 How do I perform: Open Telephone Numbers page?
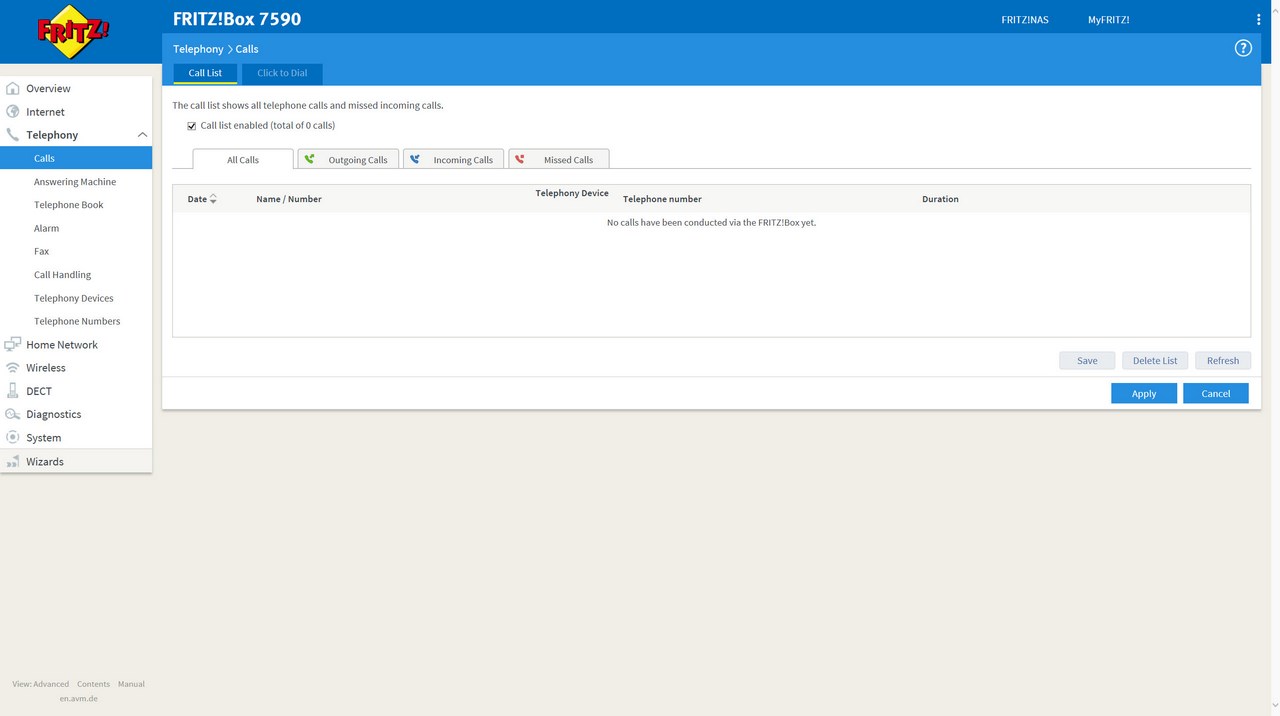(x=76, y=321)
